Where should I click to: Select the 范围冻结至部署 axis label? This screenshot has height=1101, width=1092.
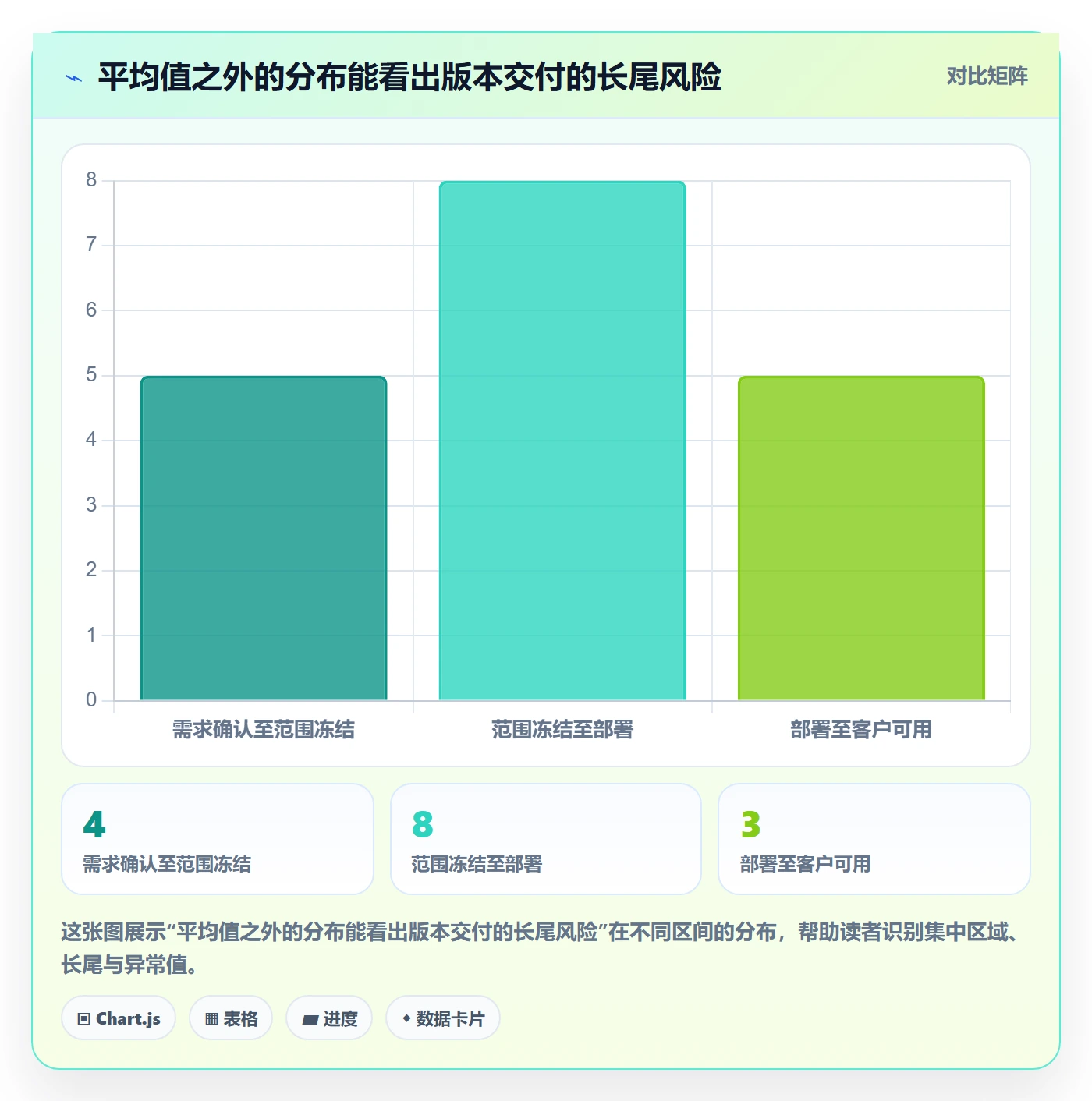point(562,730)
